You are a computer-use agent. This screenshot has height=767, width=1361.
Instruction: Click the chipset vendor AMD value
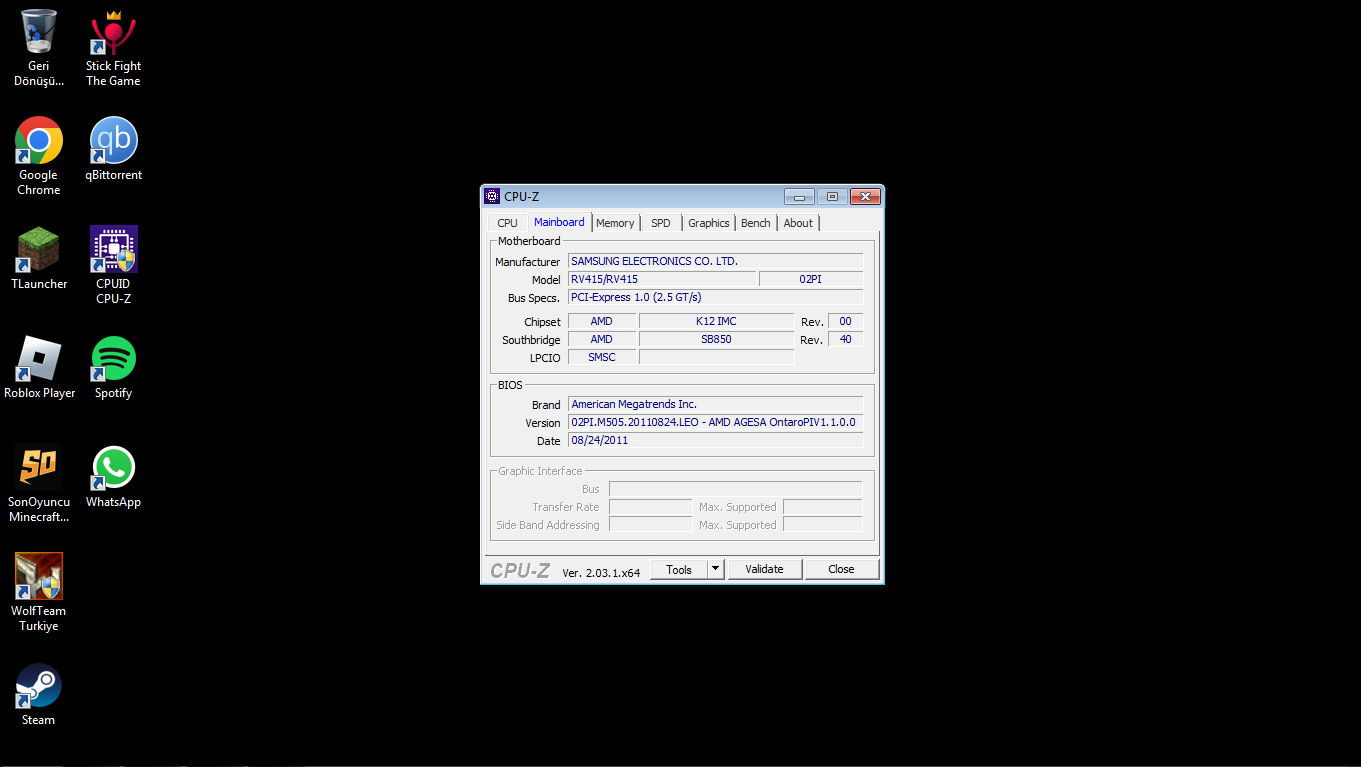click(x=602, y=321)
